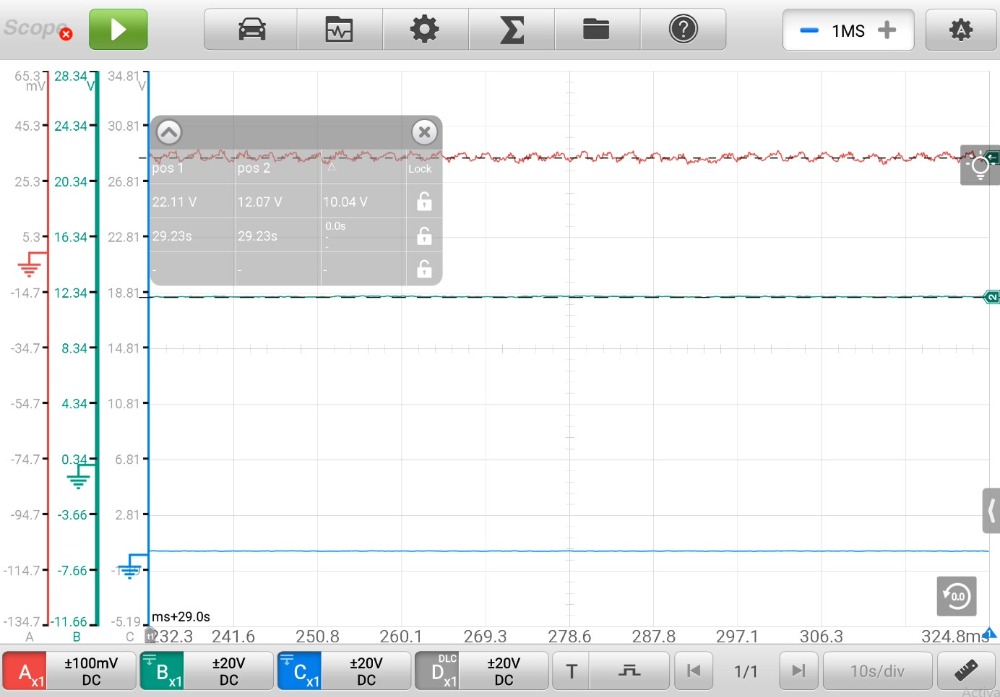This screenshot has height=697, width=1000.
Task: Click the auto setup gear button
Action: tap(961, 30)
